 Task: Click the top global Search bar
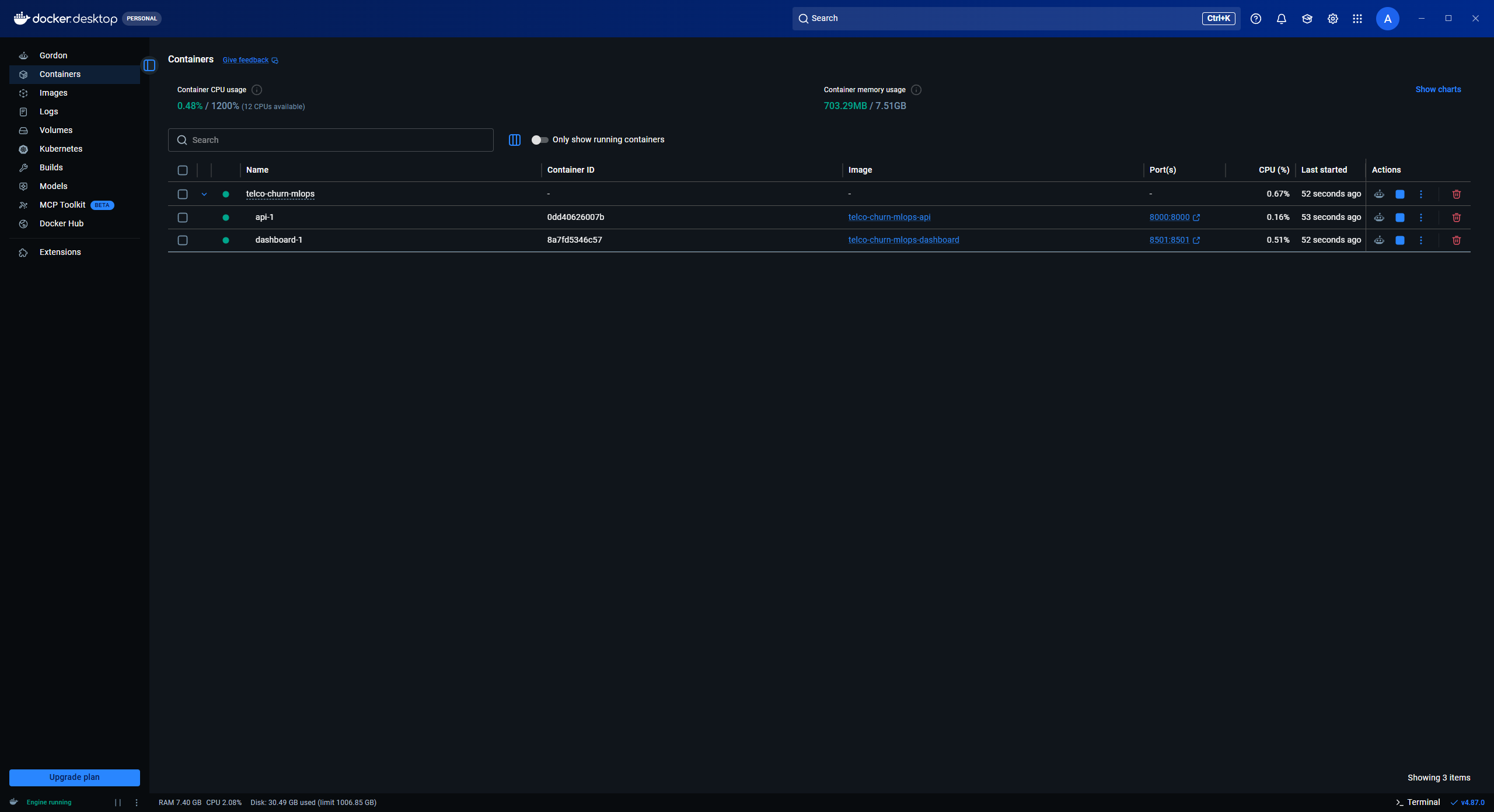pyautogui.click(x=1016, y=19)
